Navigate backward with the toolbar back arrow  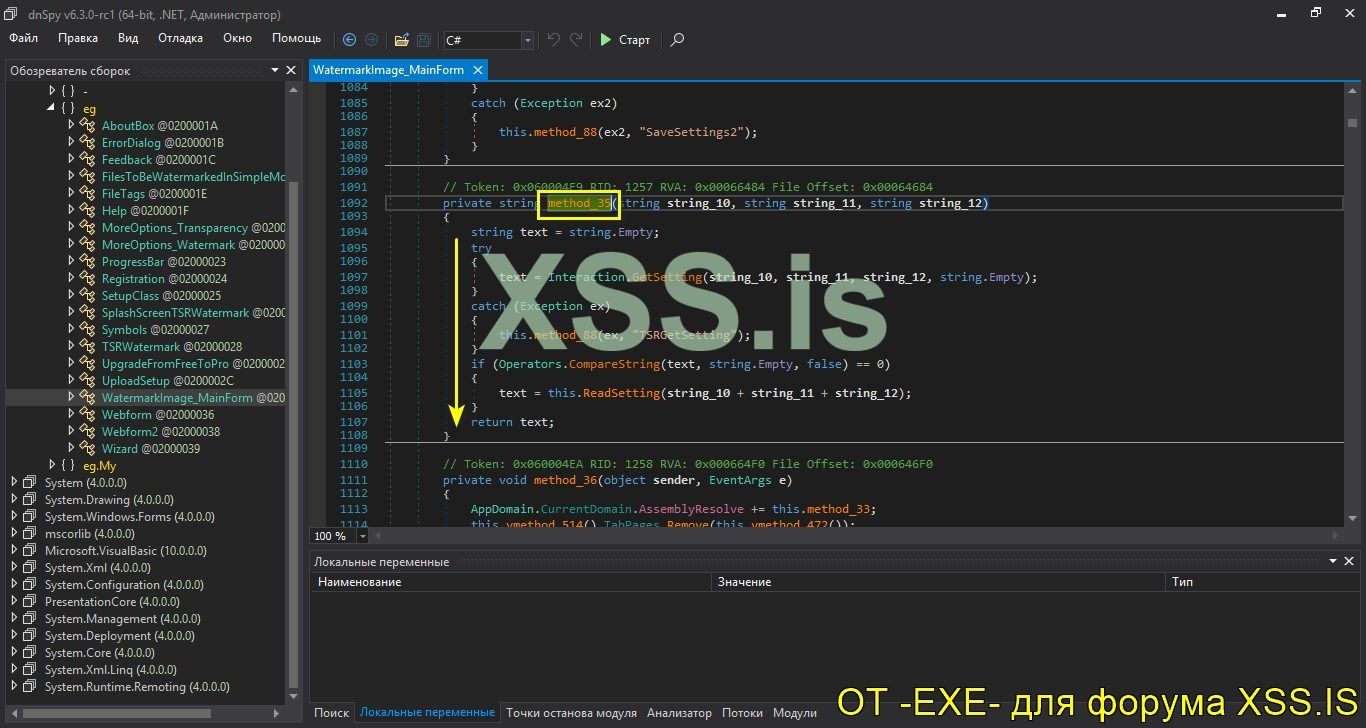349,40
